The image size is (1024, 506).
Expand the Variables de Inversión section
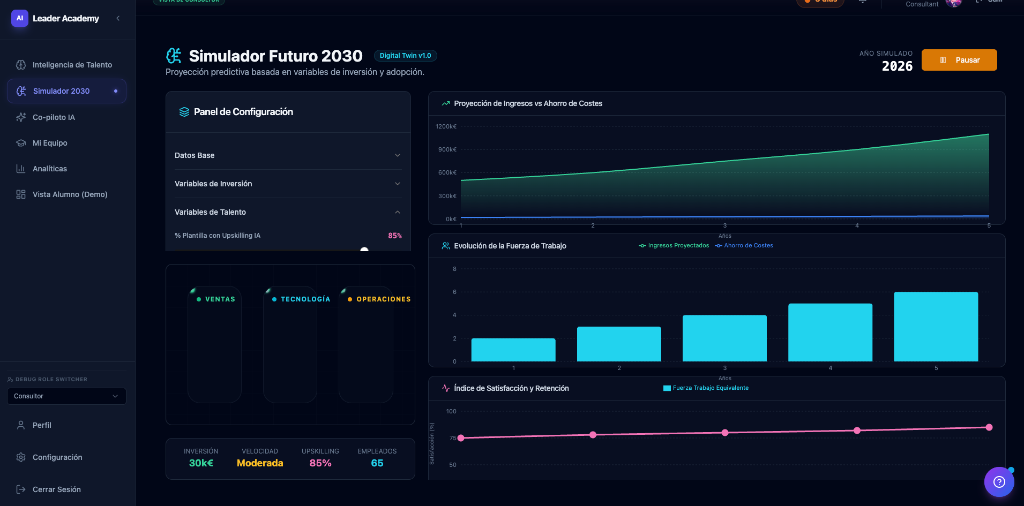288,183
